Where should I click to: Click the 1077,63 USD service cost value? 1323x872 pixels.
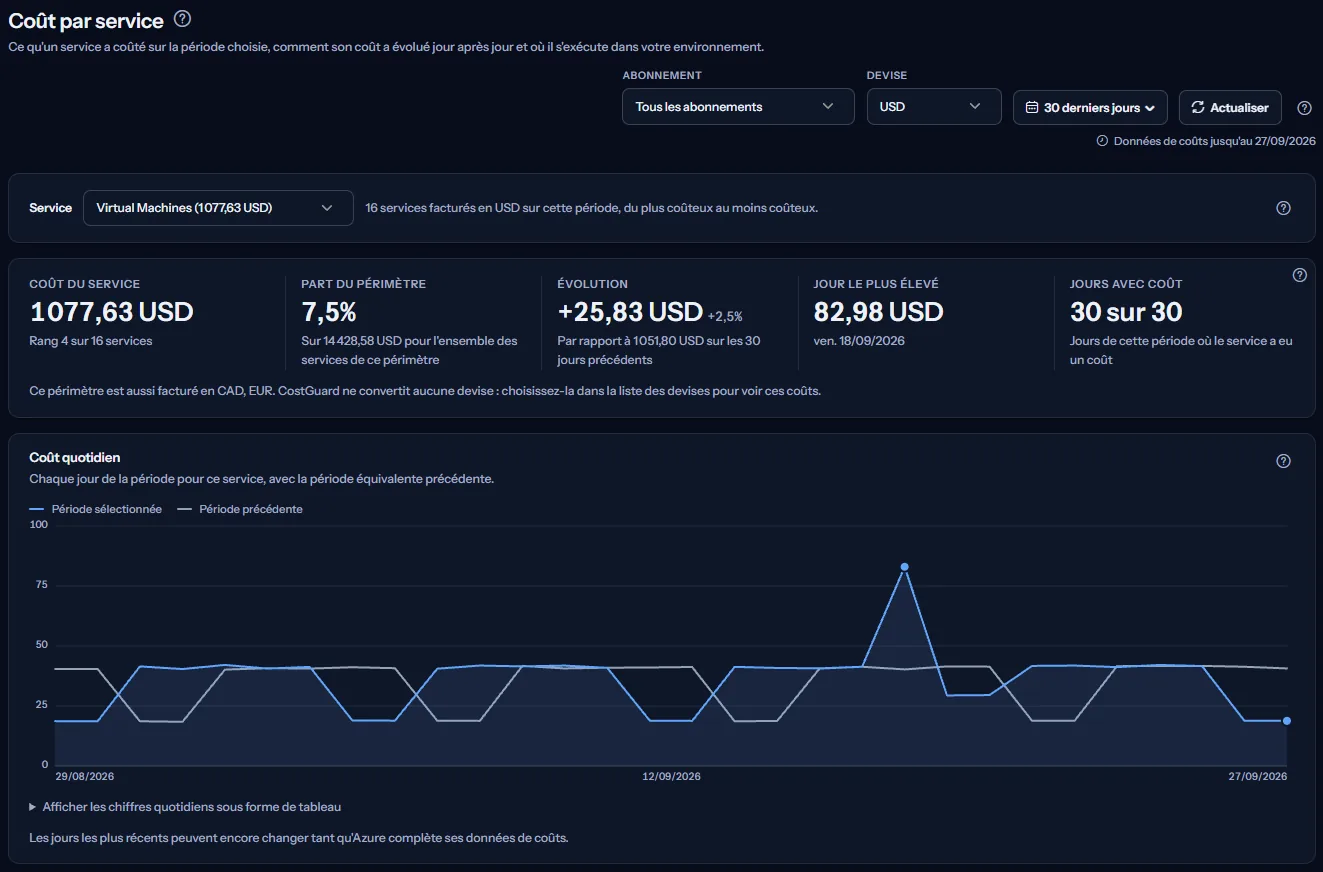coord(111,312)
